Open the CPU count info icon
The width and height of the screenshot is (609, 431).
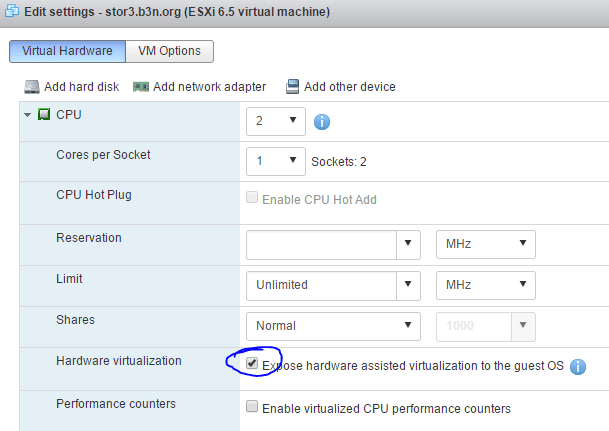[x=322, y=122]
